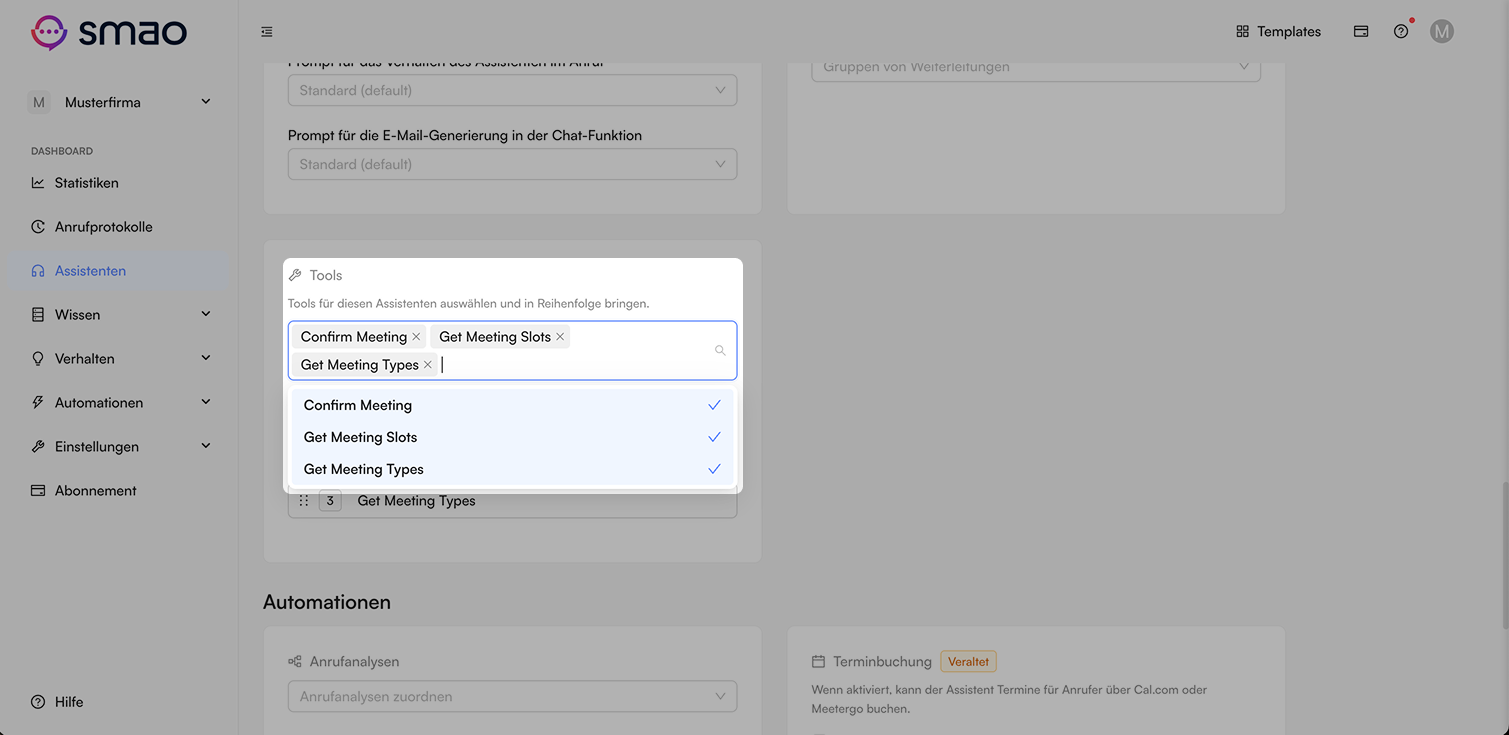Viewport: 1509px width, 735px height.
Task: Click the Statistiken chart icon
Action: tap(38, 183)
